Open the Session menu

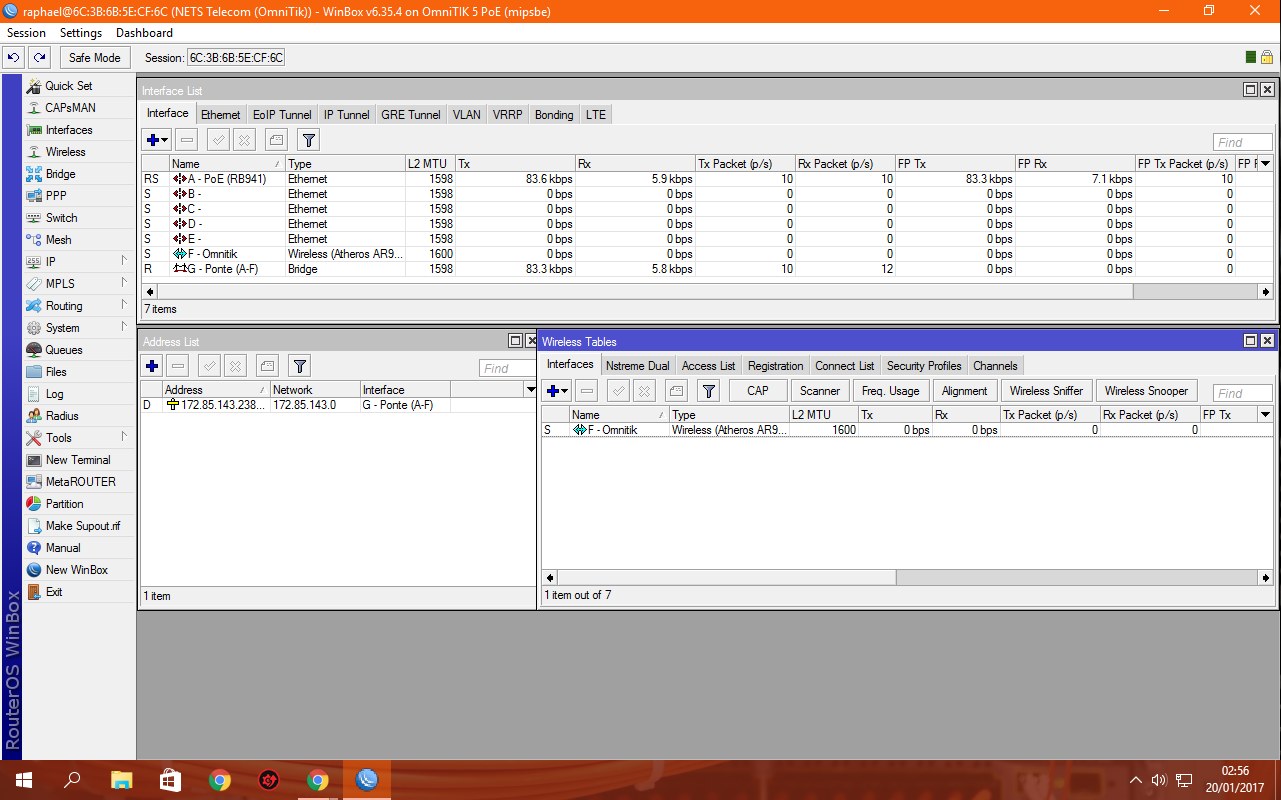click(x=26, y=33)
